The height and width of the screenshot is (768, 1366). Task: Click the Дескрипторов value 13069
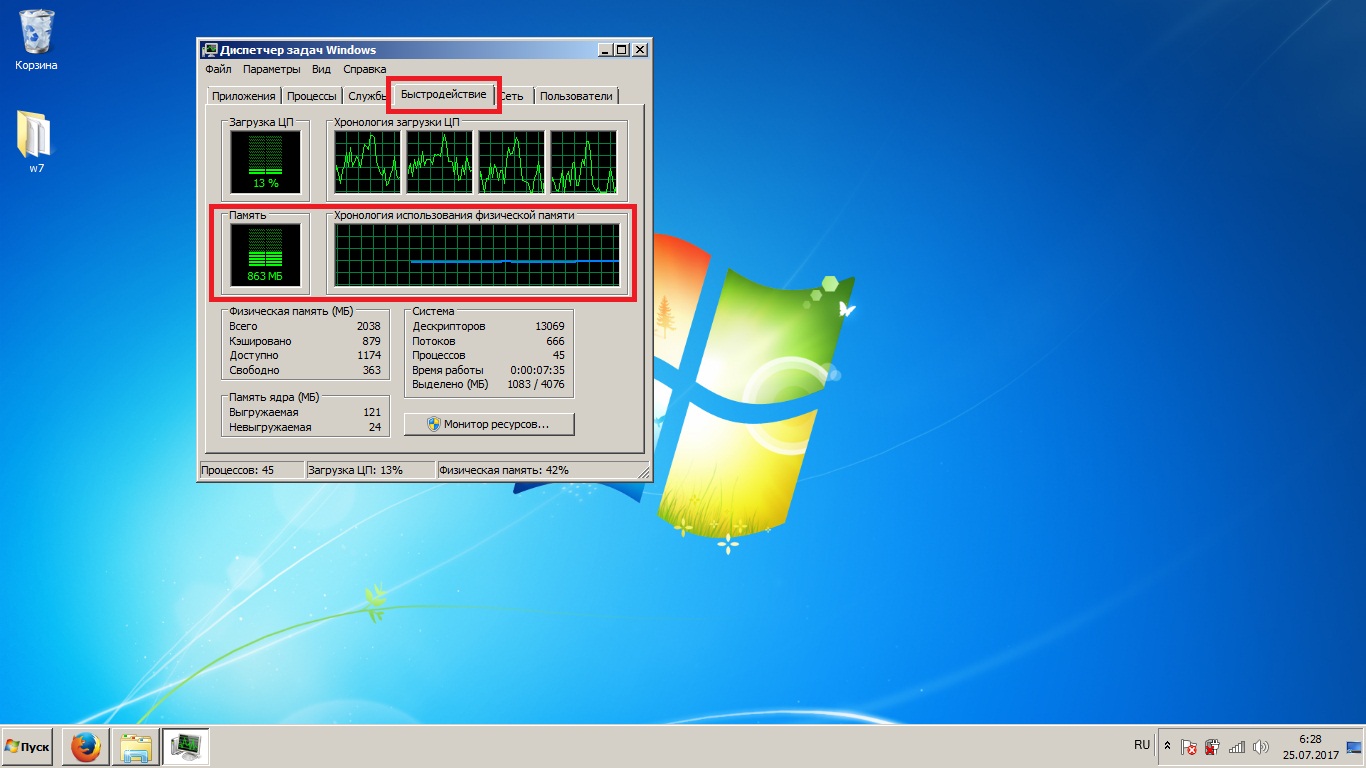click(550, 326)
